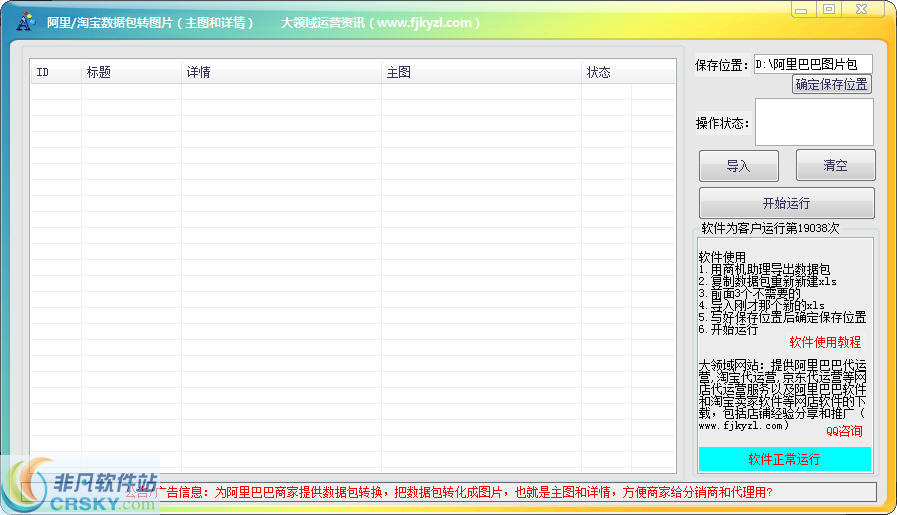Click the red 公告广告信息 announcement text

(449, 492)
